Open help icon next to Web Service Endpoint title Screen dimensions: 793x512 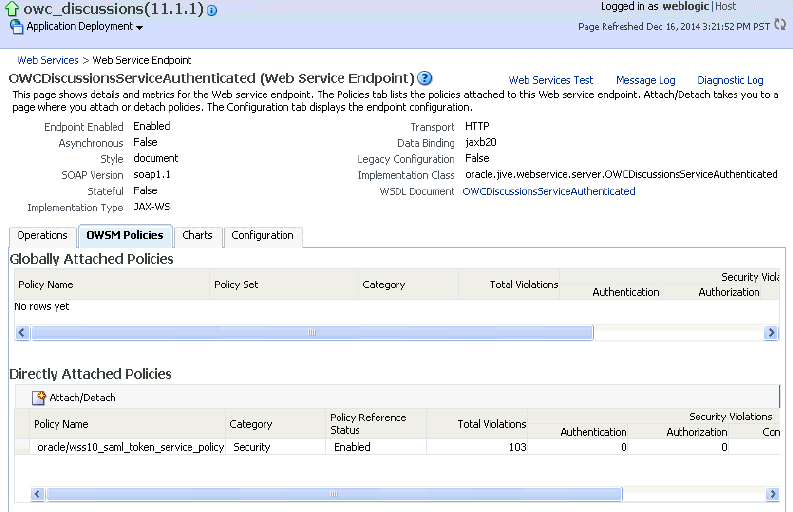coord(425,78)
